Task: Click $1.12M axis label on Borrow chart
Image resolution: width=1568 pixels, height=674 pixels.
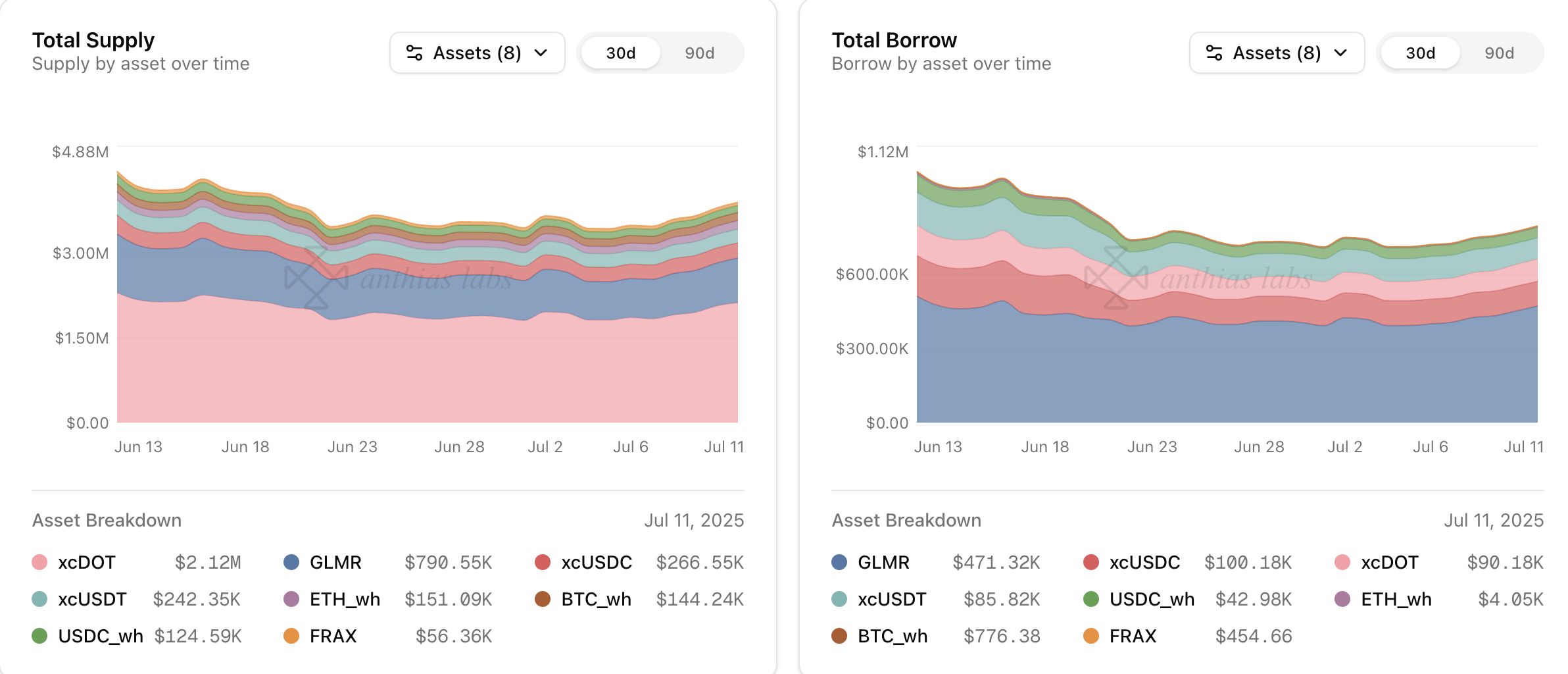Action: click(883, 152)
